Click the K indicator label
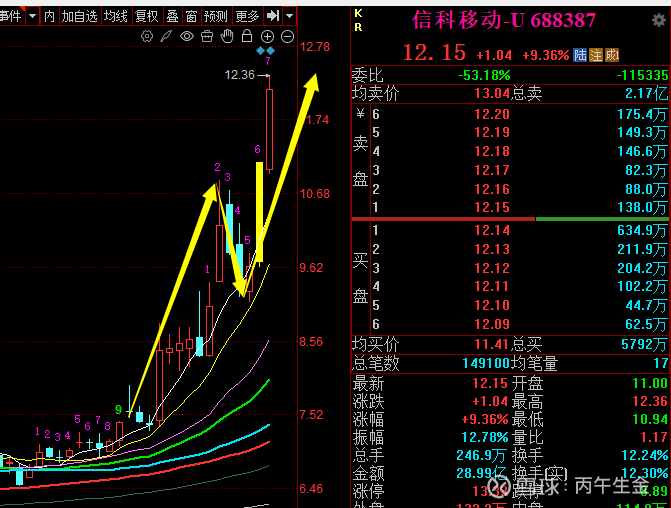 coord(358,13)
